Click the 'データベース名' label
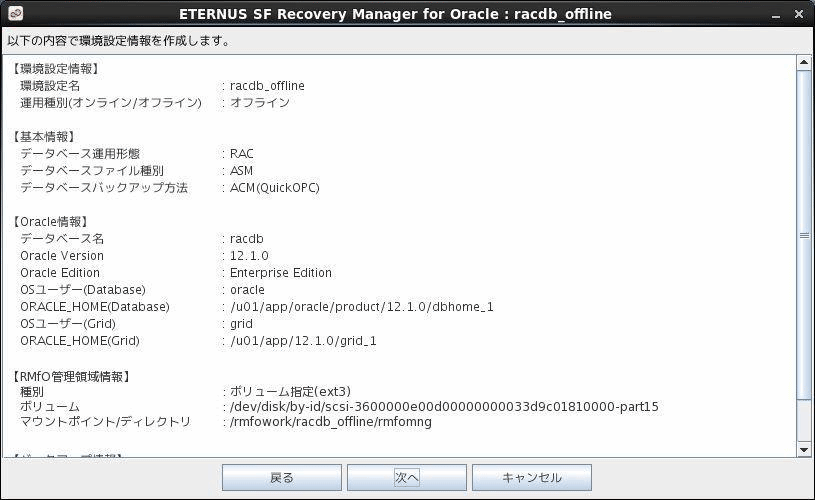The width and height of the screenshot is (815, 500). [x=62, y=239]
